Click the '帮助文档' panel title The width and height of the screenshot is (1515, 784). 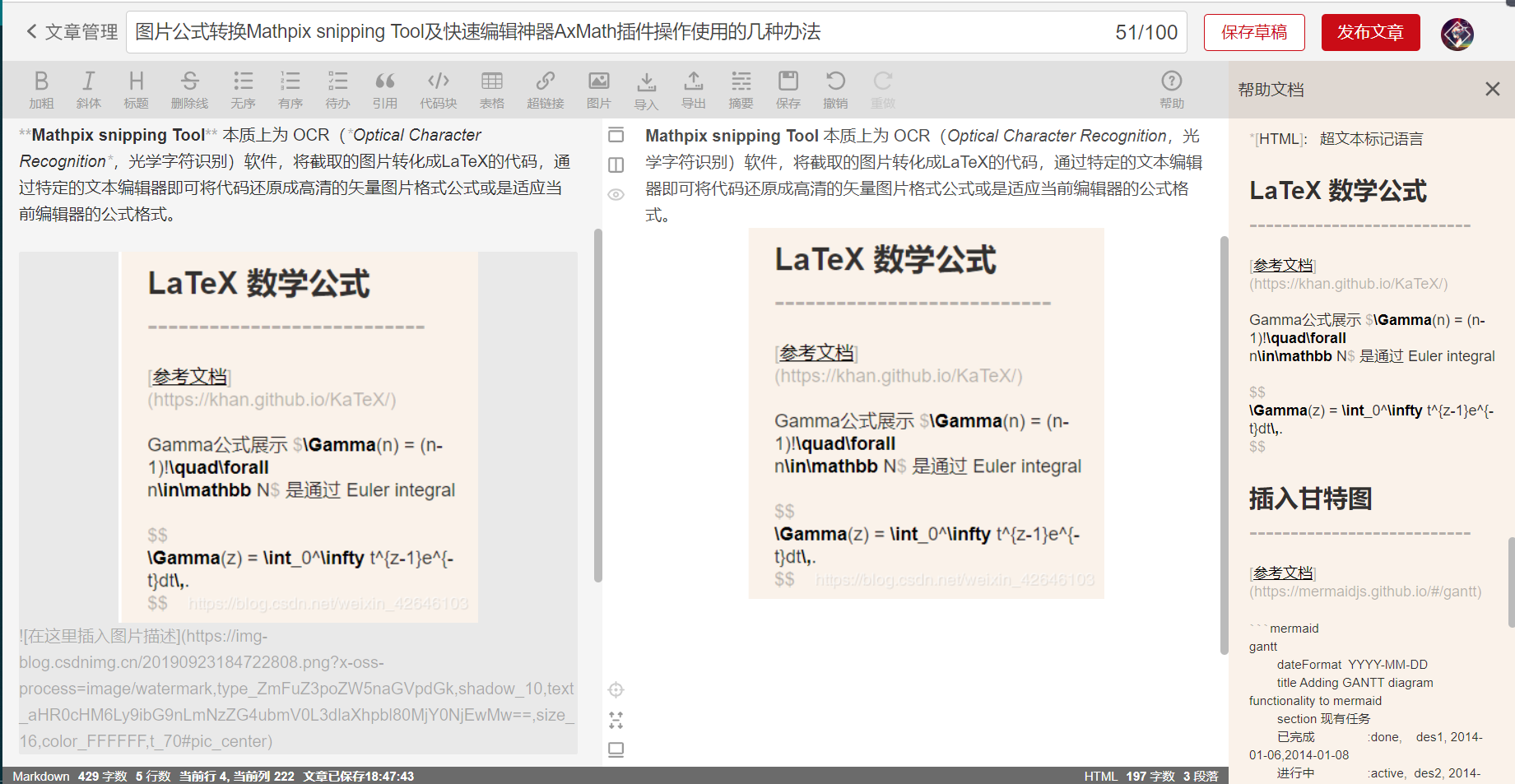coord(1271,90)
